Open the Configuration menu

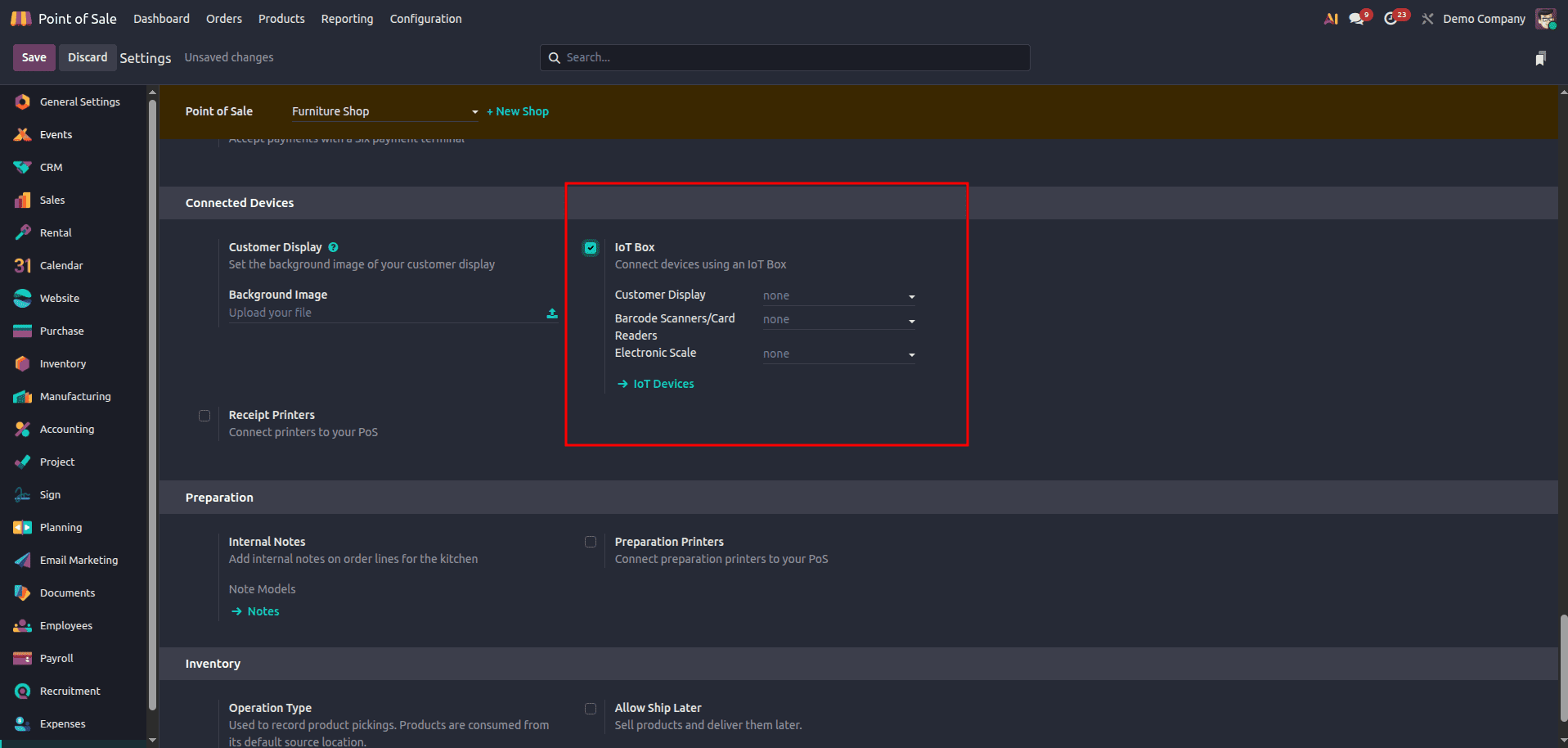point(425,19)
